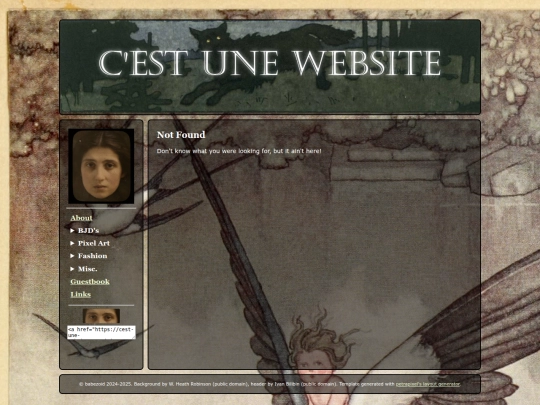The image size is (540, 405).
Task: Open petrapixel's layout generator link
Action: click(x=428, y=384)
